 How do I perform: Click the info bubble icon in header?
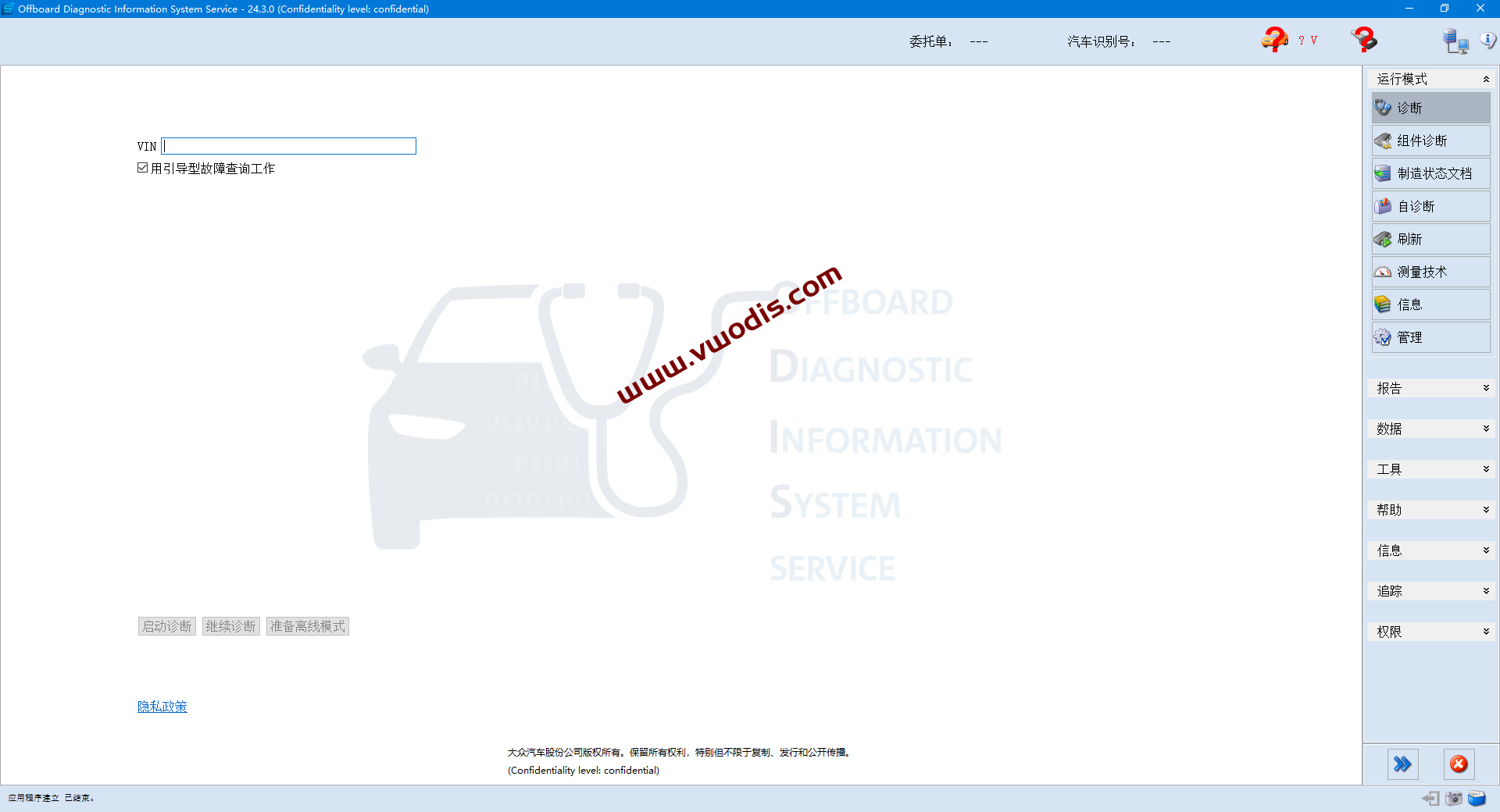click(1488, 40)
